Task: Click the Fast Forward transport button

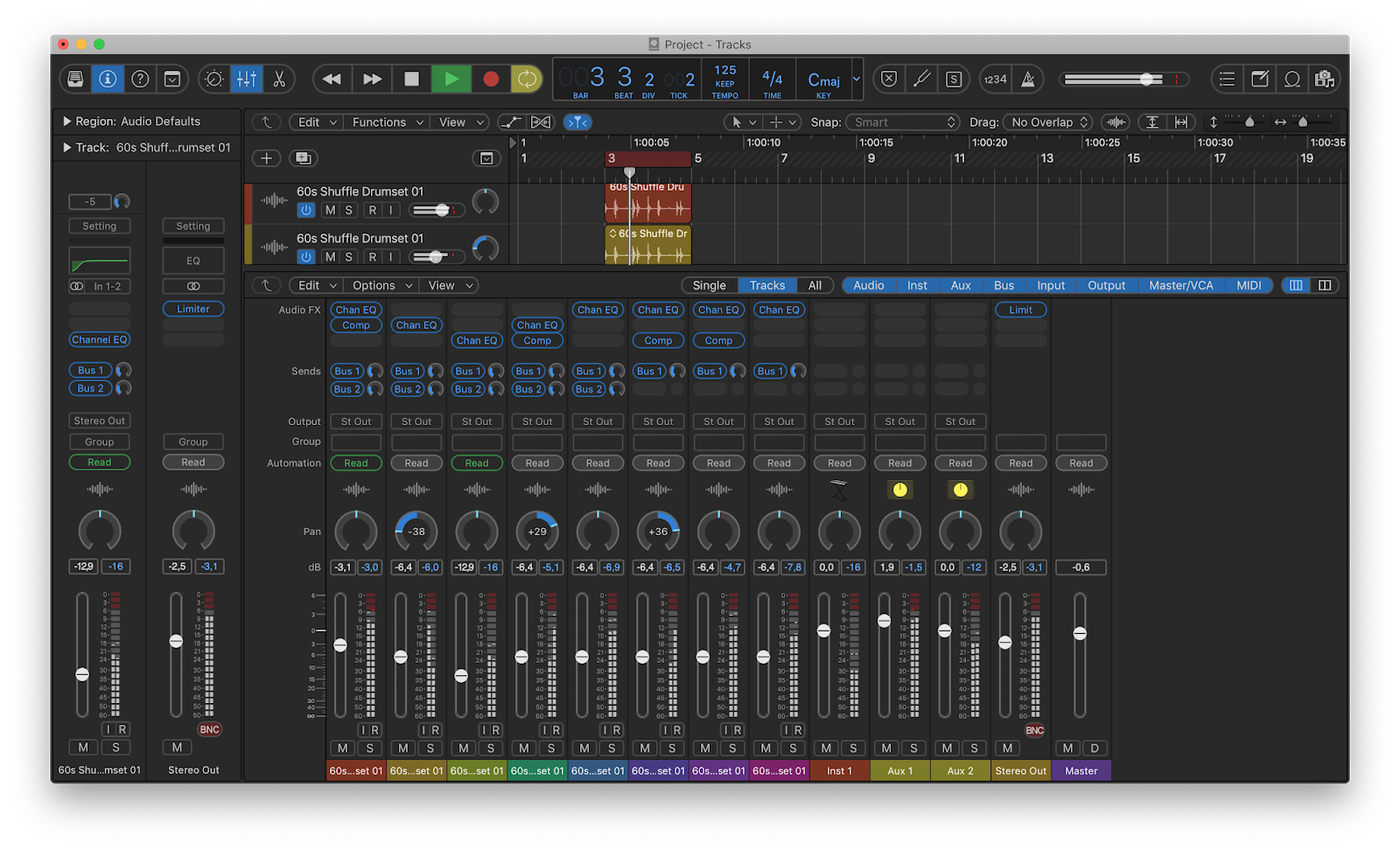Action: (372, 78)
